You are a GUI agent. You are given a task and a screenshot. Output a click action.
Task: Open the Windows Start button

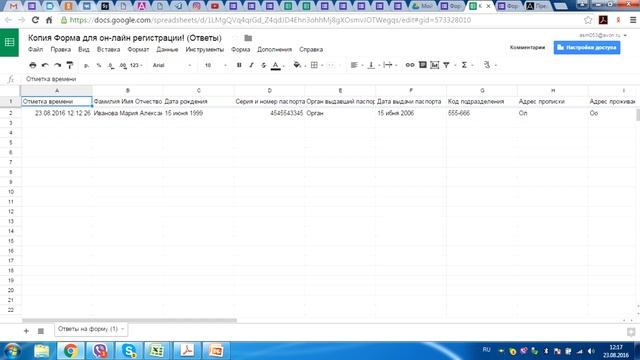[11, 351]
